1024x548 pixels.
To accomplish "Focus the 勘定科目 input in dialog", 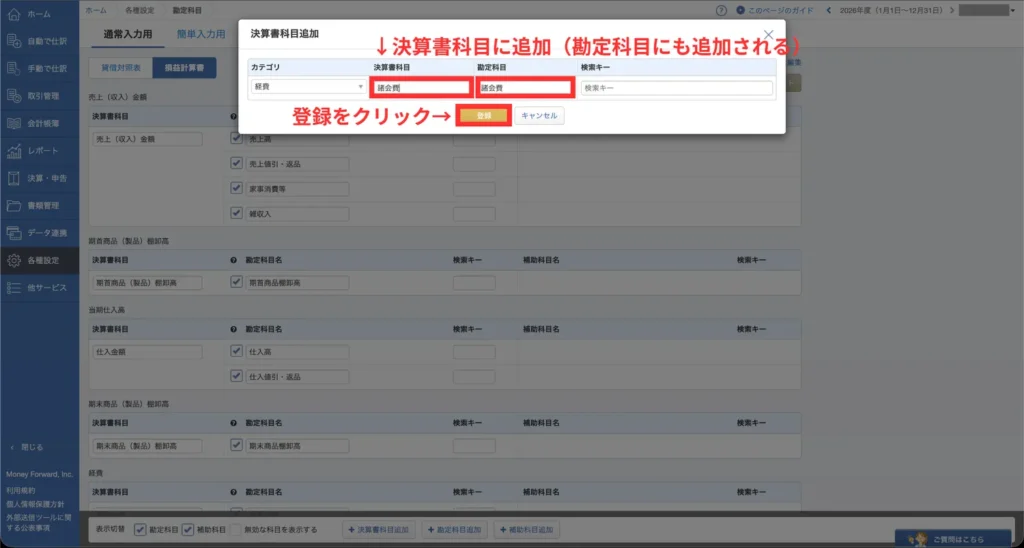I will pyautogui.click(x=525, y=88).
